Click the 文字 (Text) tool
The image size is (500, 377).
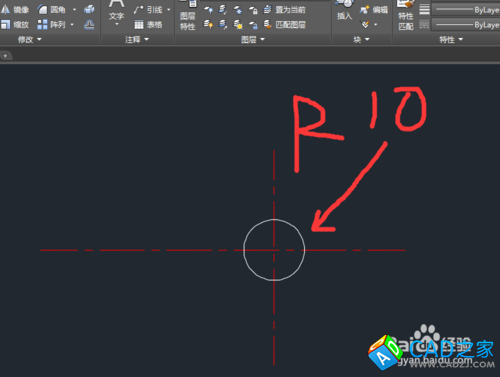pyautogui.click(x=116, y=10)
